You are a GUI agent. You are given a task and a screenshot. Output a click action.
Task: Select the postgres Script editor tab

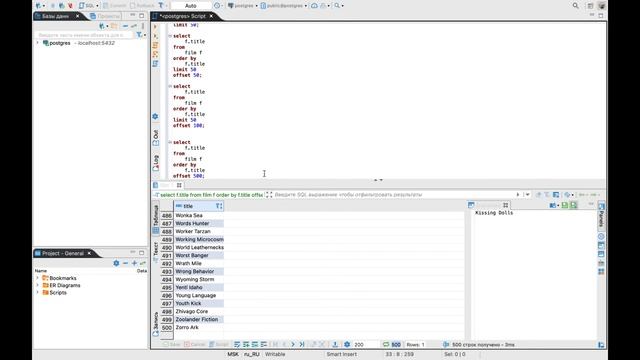182,16
